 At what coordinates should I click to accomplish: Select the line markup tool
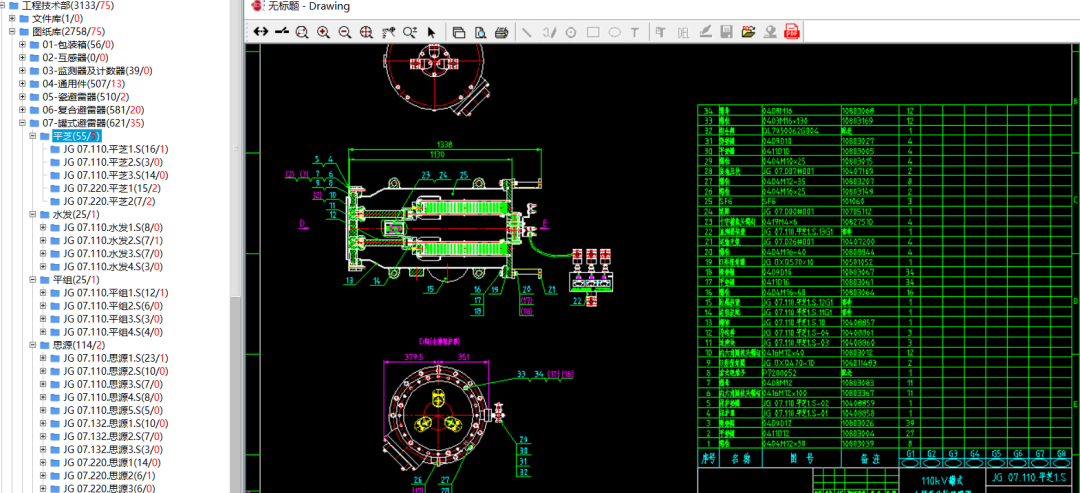tap(527, 32)
